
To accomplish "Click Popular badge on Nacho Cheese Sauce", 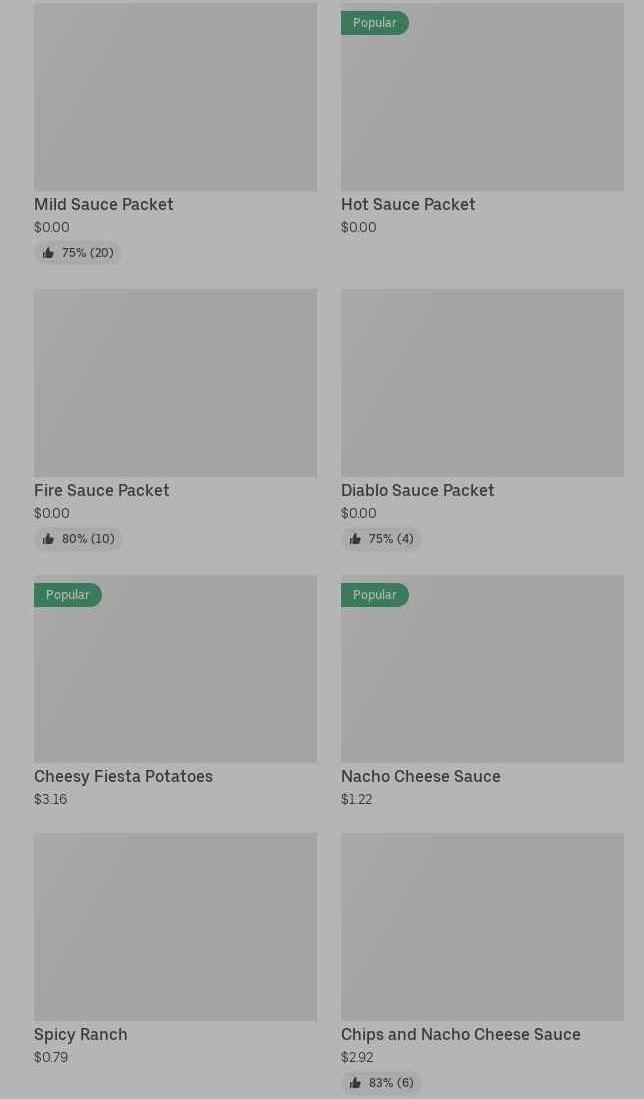I will pyautogui.click(x=374, y=595).
